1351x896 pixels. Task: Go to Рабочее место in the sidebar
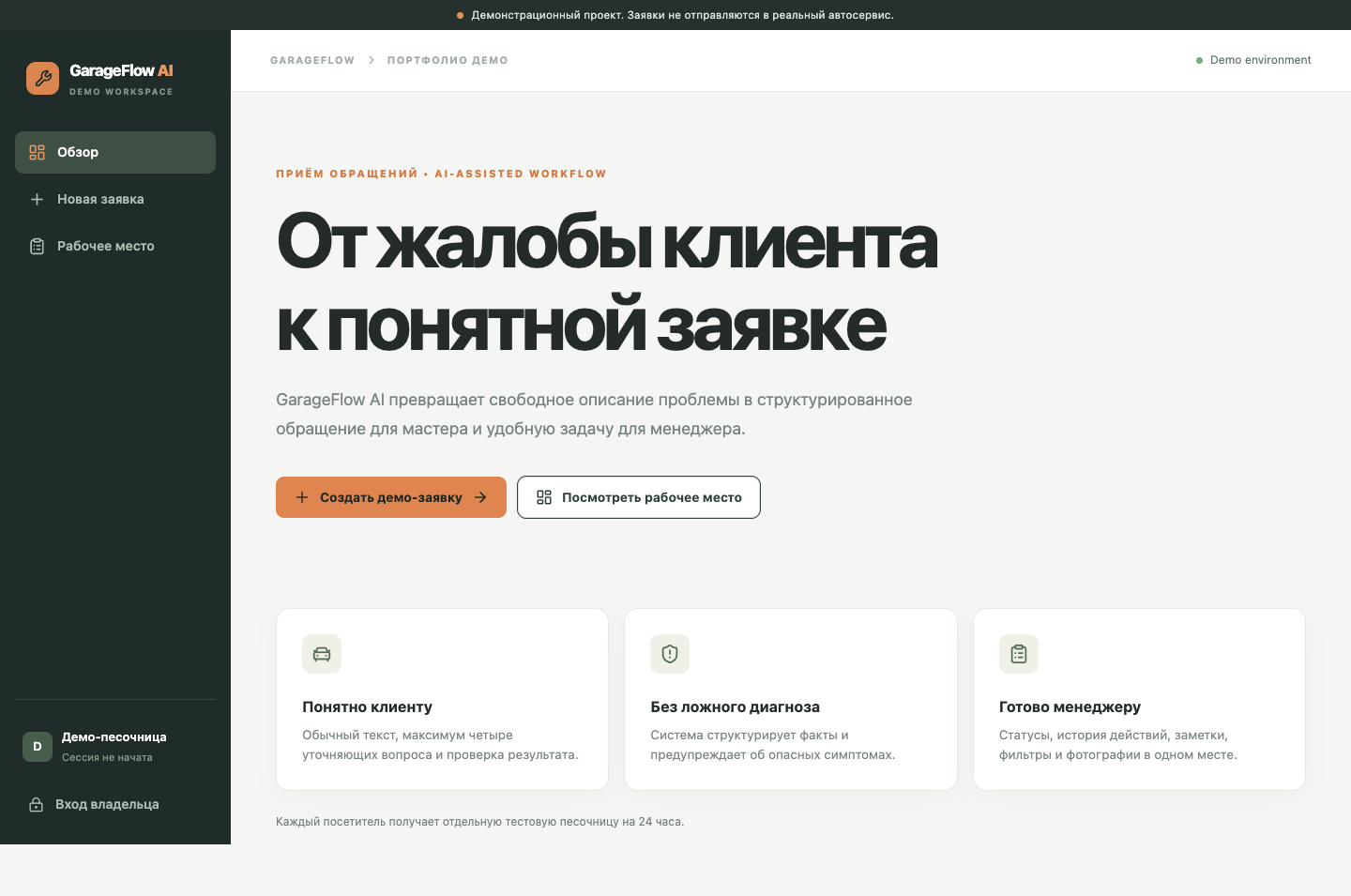click(x=115, y=246)
